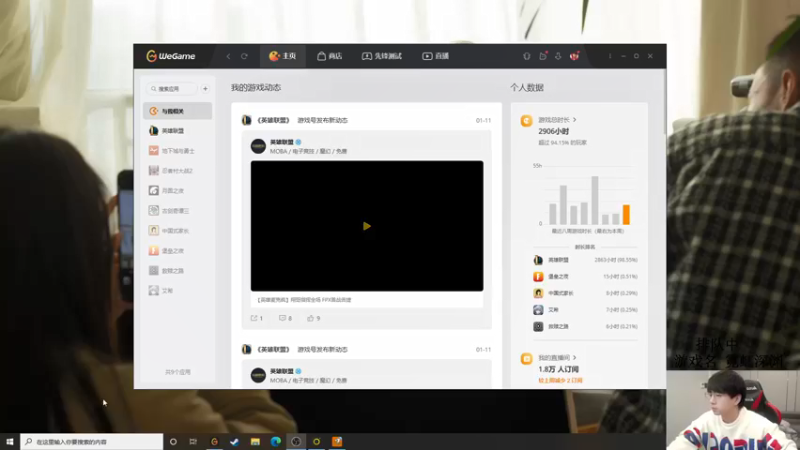This screenshot has height=450, width=800.
Task: Open Microsoft Edge from the taskbar
Action: tap(276, 441)
